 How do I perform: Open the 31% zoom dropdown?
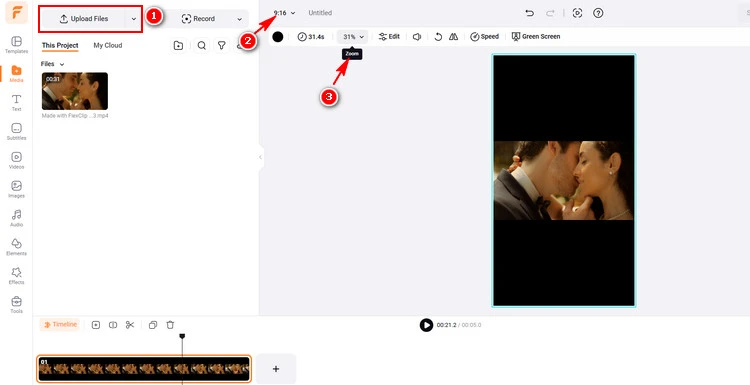tap(353, 37)
